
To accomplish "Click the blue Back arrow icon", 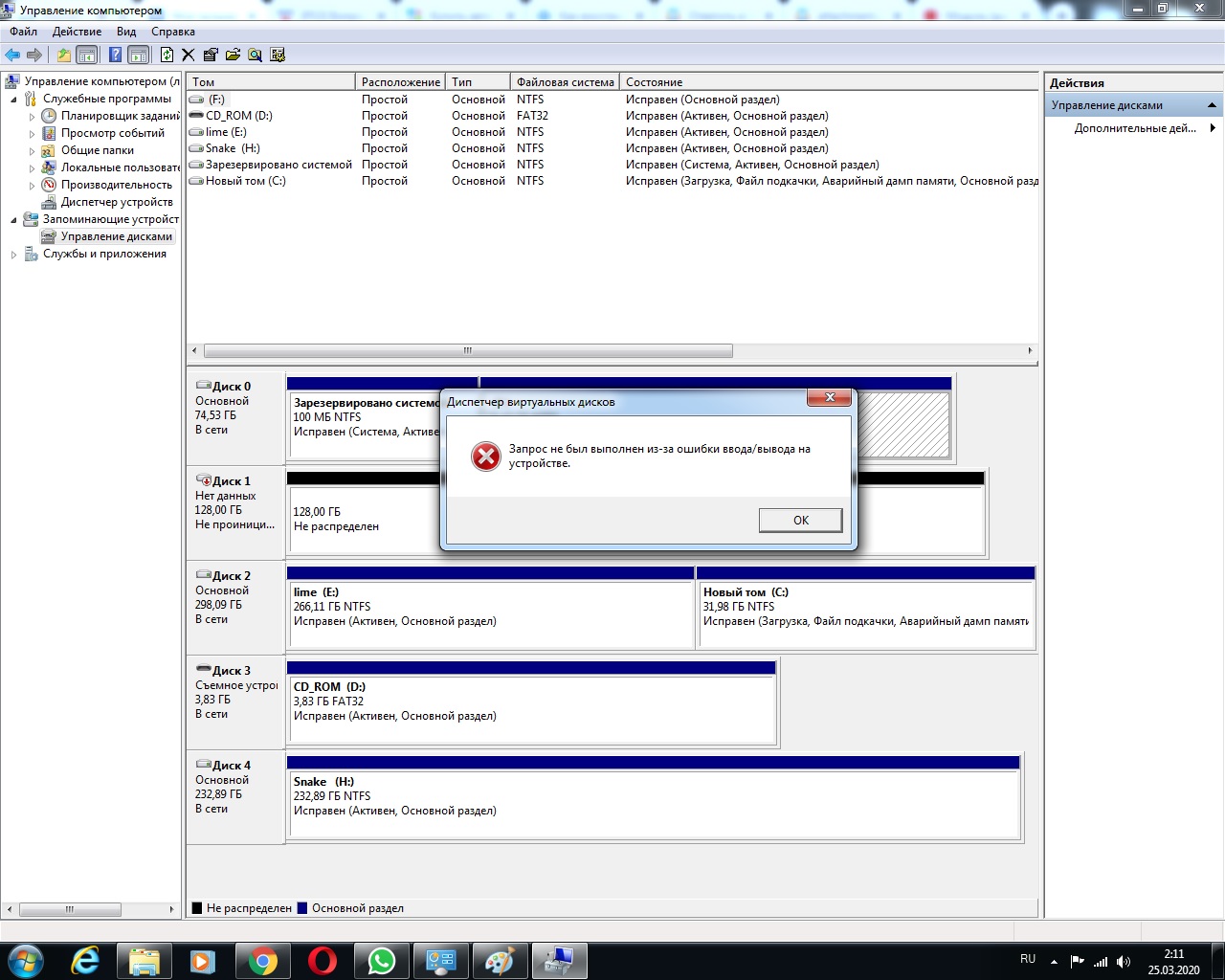I will tap(12, 55).
